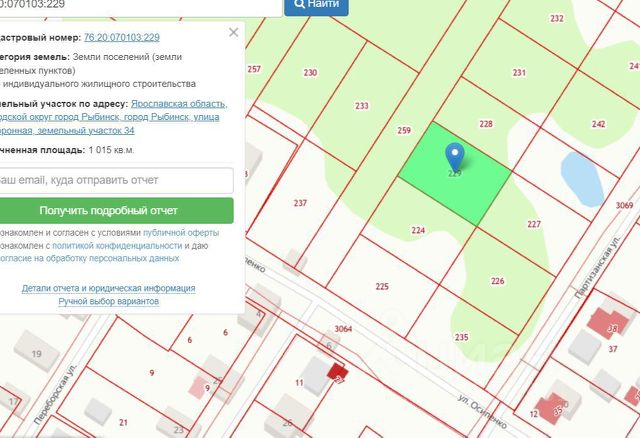Click the blue map pin marker

click(x=455, y=156)
